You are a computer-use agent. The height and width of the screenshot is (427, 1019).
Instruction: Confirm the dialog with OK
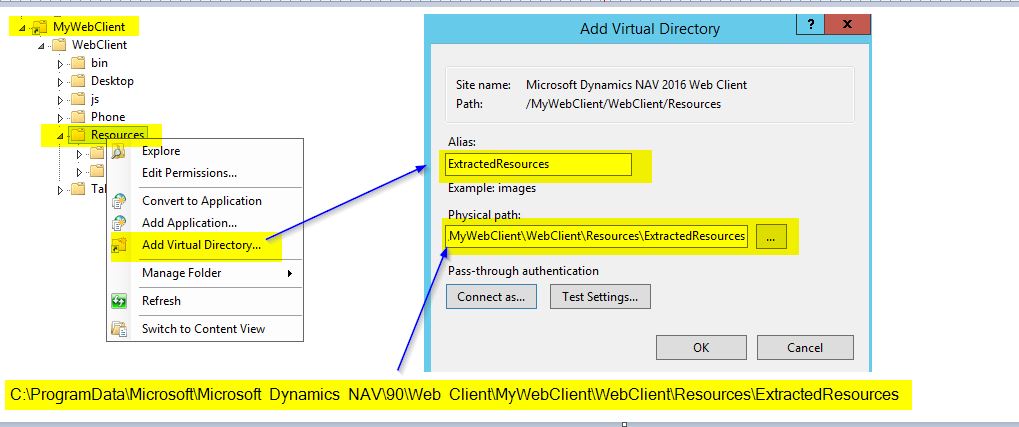tap(701, 348)
